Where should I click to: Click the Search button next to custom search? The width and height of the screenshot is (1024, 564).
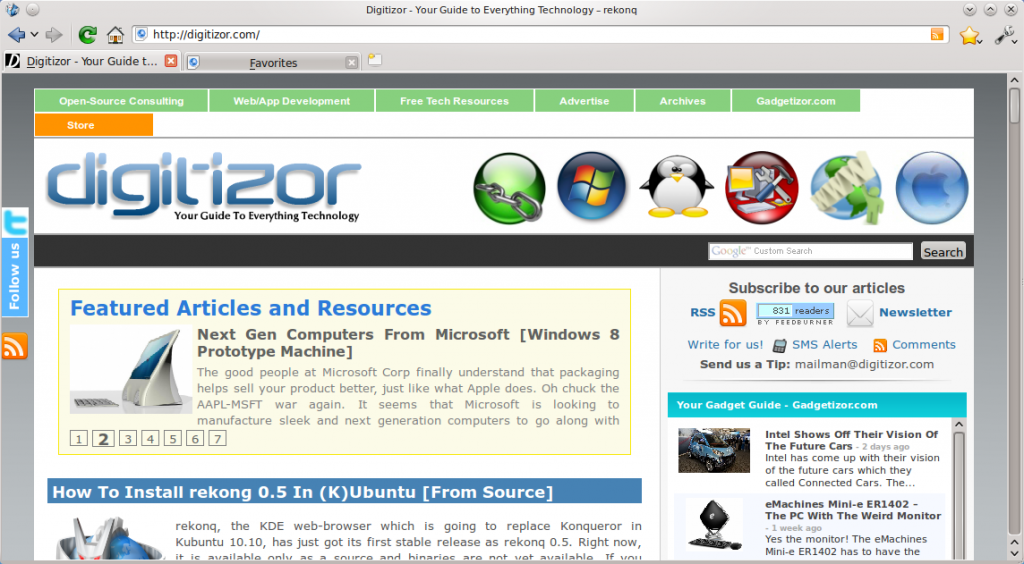(942, 252)
